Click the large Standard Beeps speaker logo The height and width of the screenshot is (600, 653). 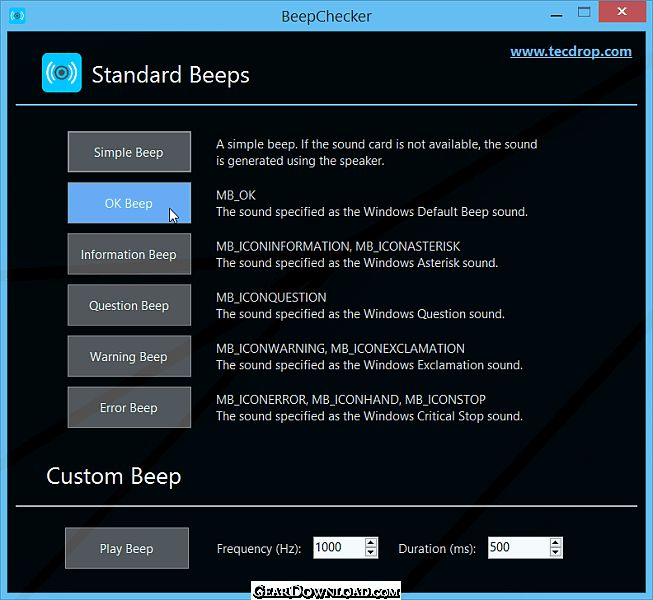coord(62,72)
